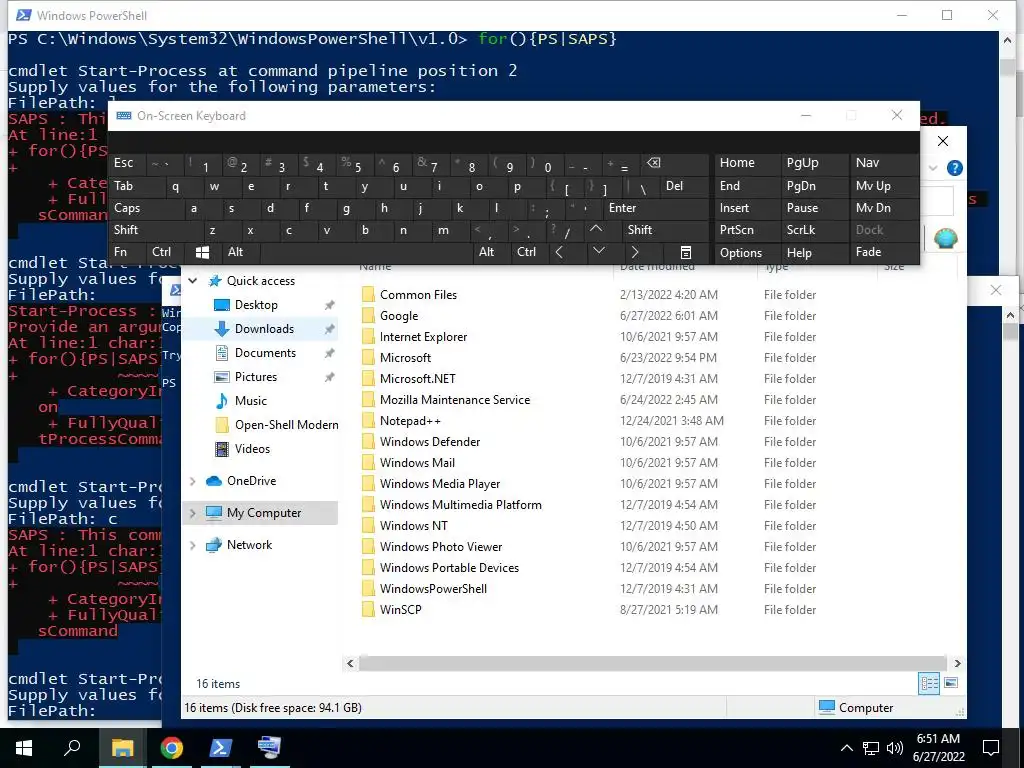Screen dimensions: 1024x768
Task: Click the PrtScn key on keyboard
Action: click(747, 229)
